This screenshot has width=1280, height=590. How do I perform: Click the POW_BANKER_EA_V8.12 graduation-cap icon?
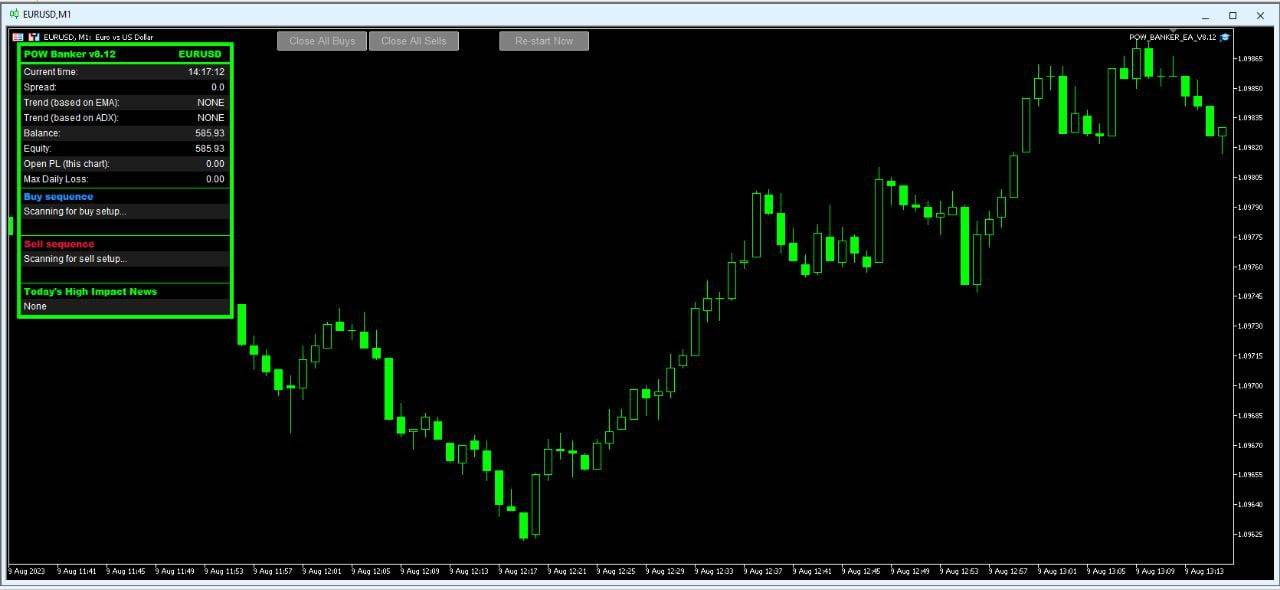point(1224,37)
